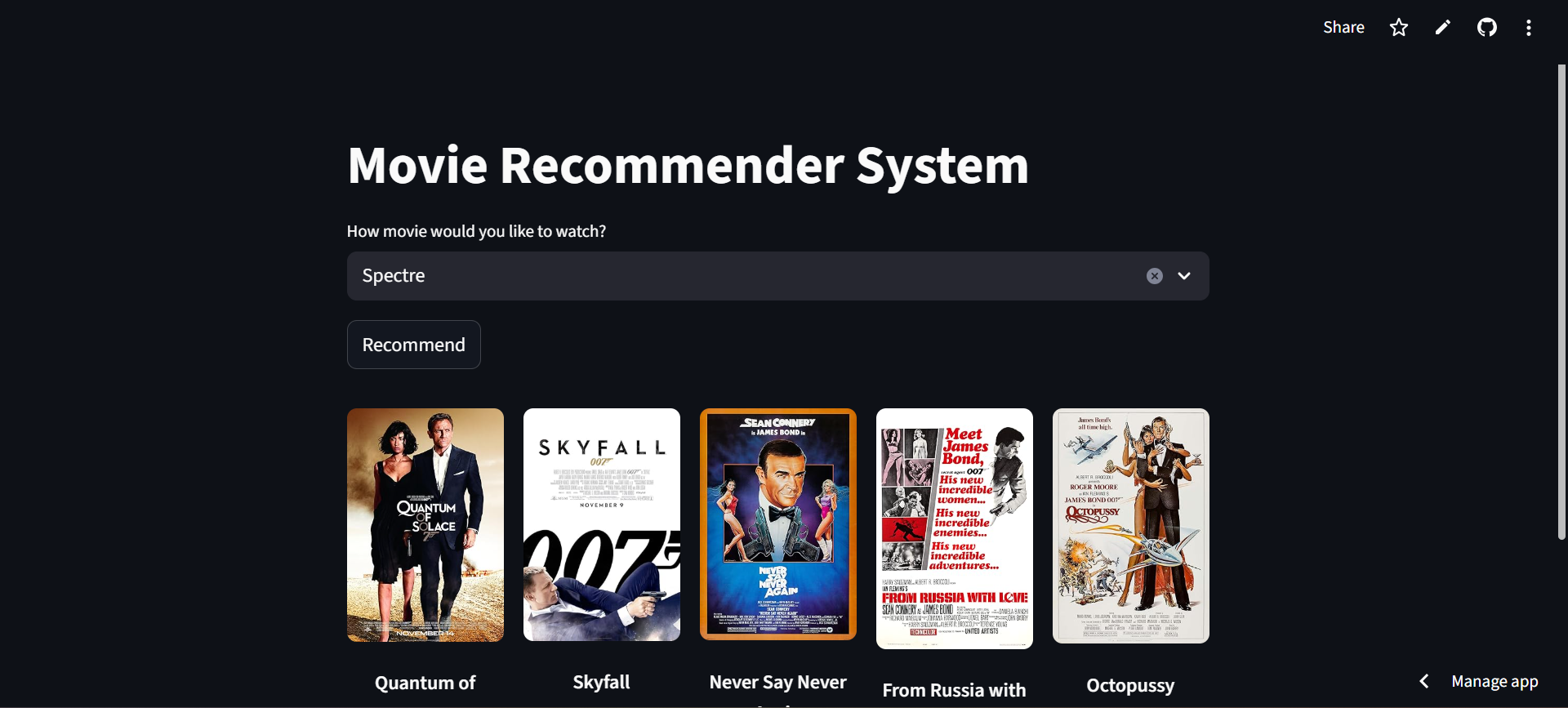Open GitHub repository icon

coord(1487,28)
